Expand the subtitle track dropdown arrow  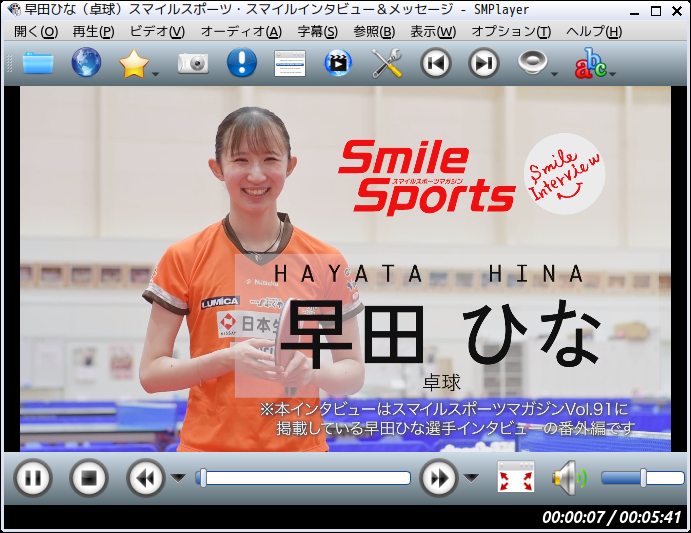pos(613,74)
